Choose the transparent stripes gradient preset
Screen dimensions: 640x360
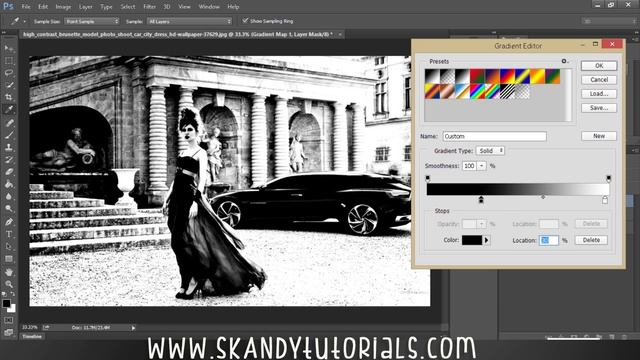click(x=507, y=91)
